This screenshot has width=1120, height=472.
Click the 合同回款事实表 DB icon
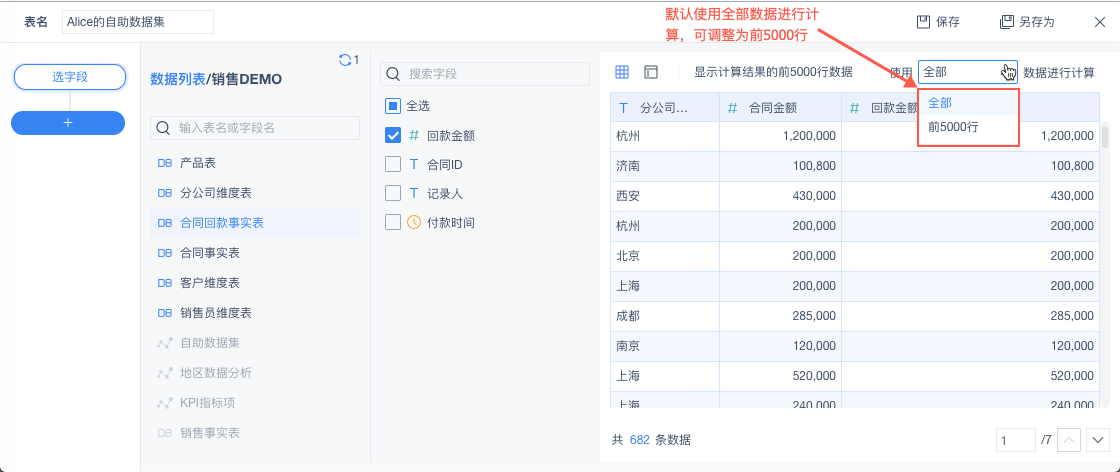tap(165, 223)
